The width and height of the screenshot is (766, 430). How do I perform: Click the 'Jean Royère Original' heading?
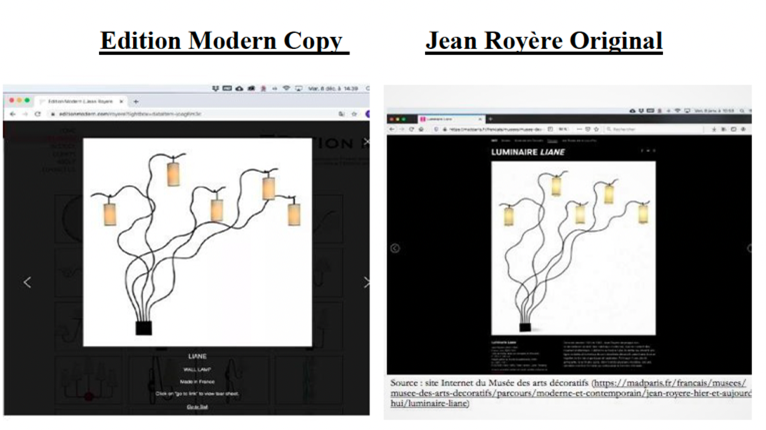544,41
